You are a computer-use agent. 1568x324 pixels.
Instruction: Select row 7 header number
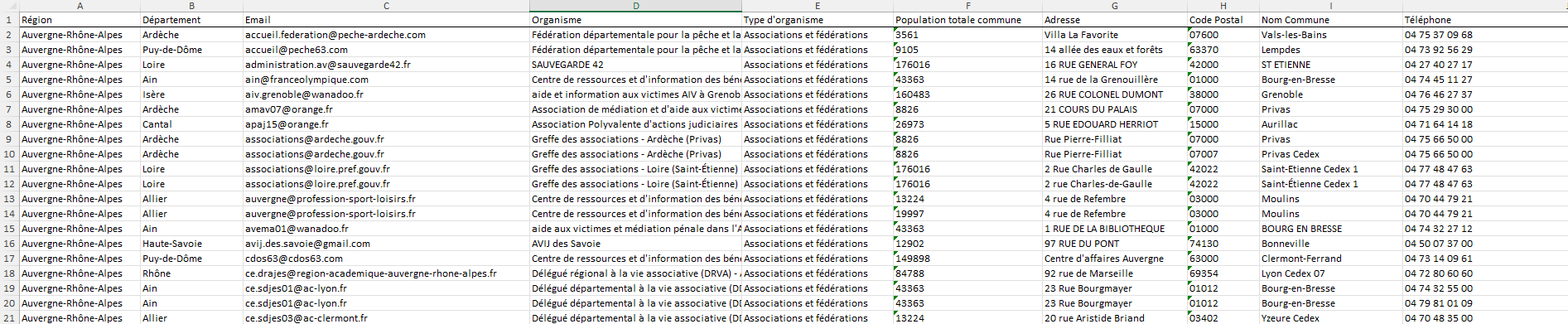9,109
